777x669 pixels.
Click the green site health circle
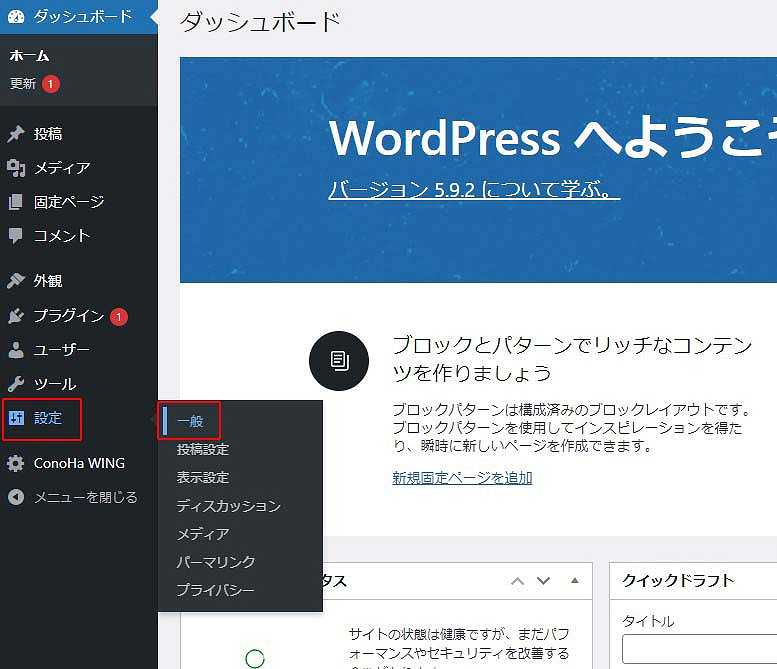[255, 659]
